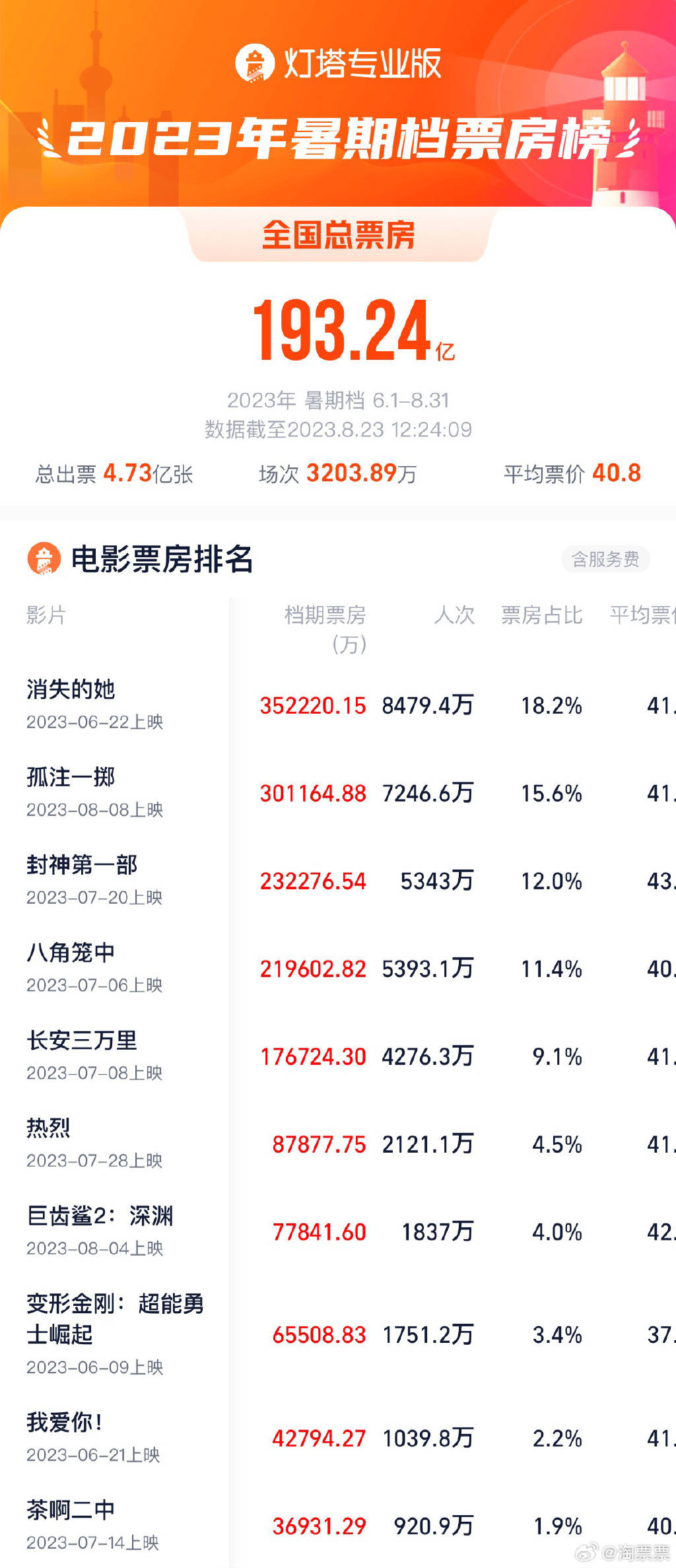Toggle the 含服务费 pill button

(x=605, y=559)
